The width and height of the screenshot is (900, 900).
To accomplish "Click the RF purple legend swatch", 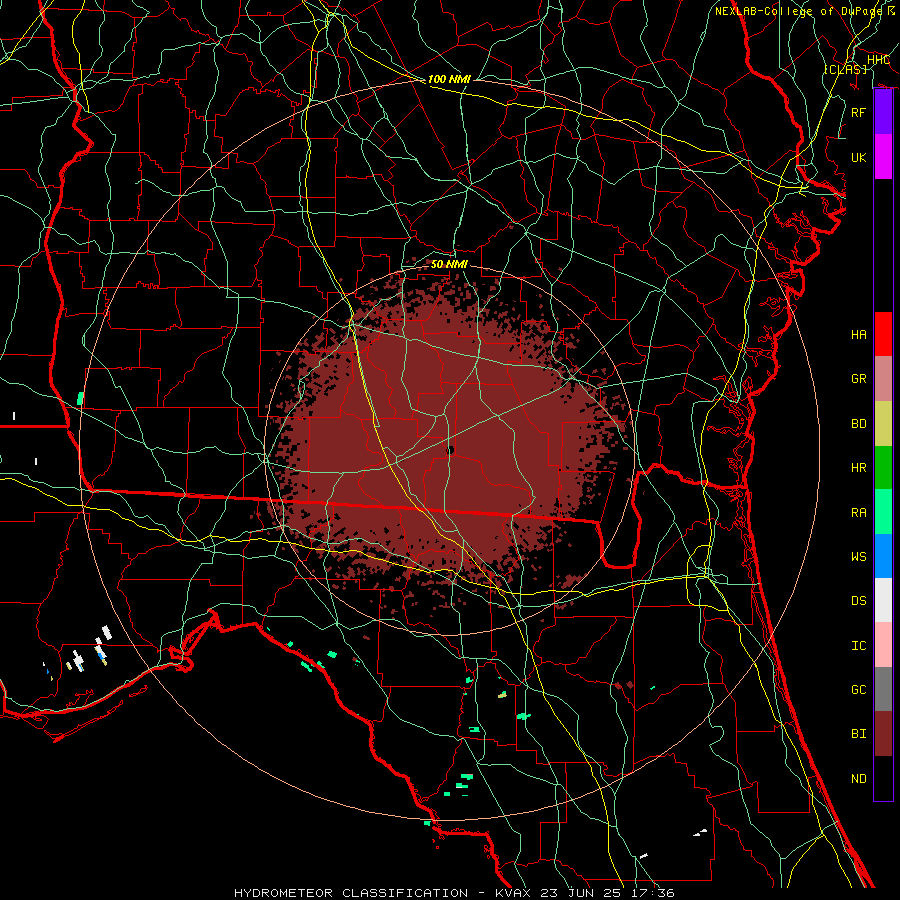I will coord(883,112).
